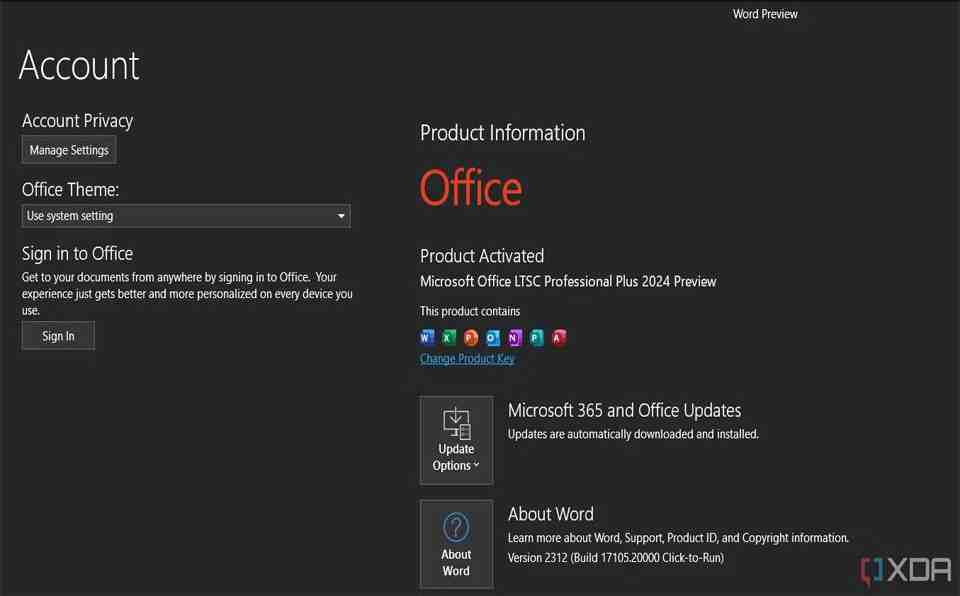Click the purple OneNote icon
The image size is (960, 596).
tap(515, 338)
